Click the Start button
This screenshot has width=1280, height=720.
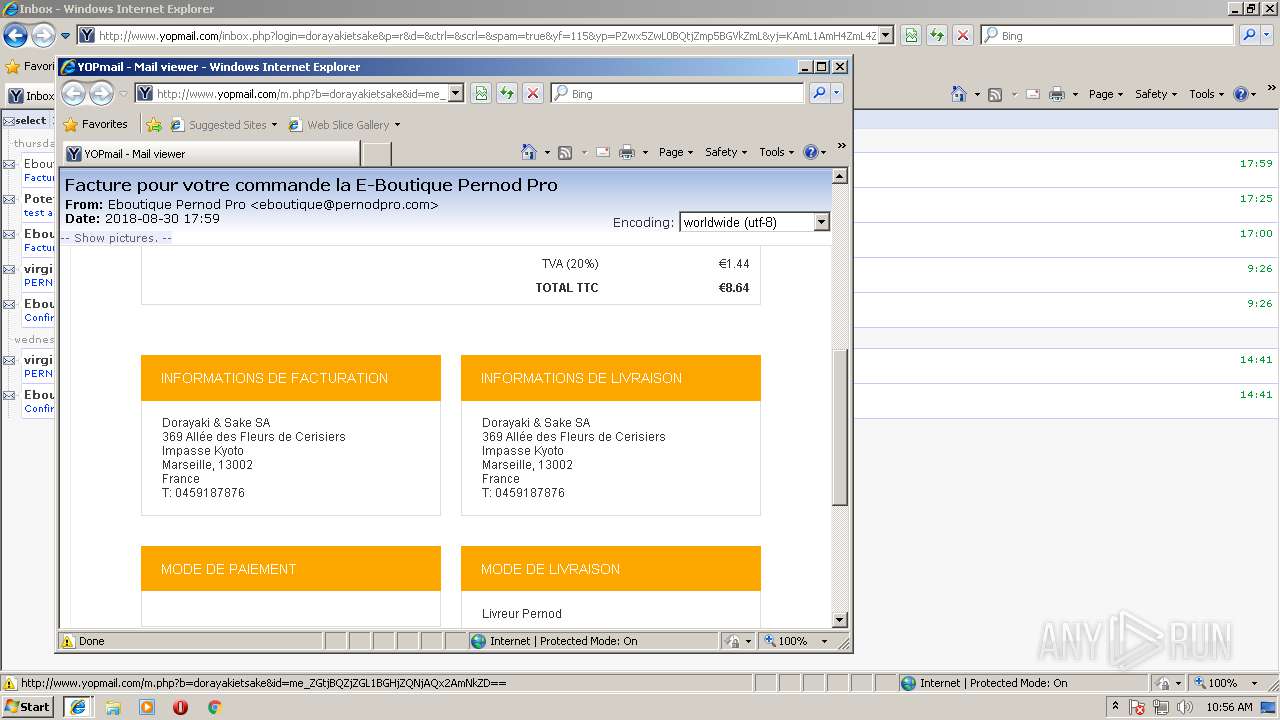(27, 707)
